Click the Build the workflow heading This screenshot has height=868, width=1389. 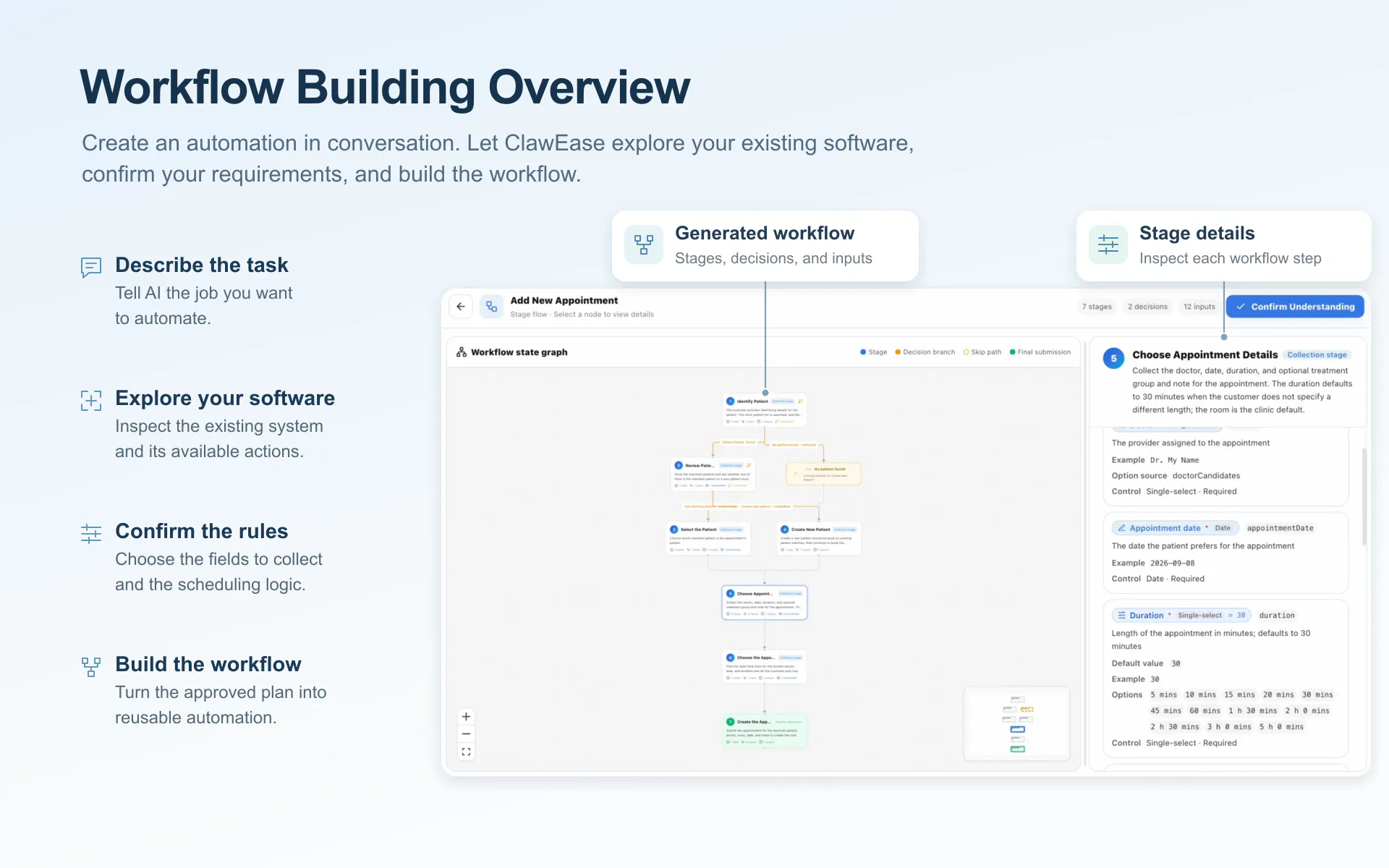(x=208, y=664)
